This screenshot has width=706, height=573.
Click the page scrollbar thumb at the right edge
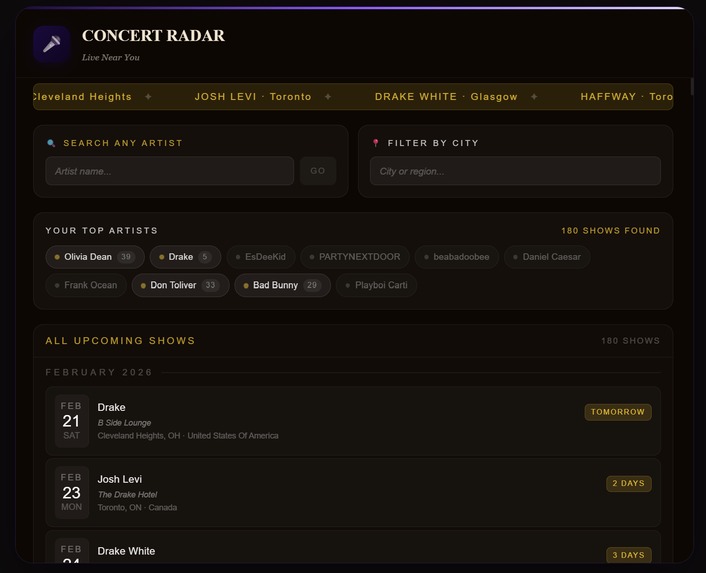click(x=692, y=86)
